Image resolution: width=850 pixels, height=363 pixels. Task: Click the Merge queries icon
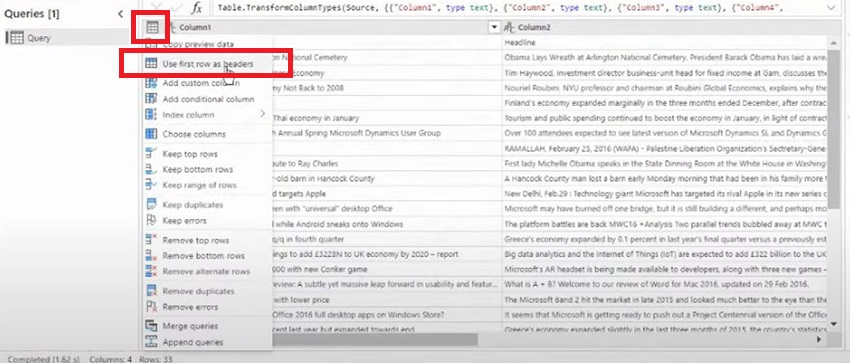pyautogui.click(x=151, y=326)
